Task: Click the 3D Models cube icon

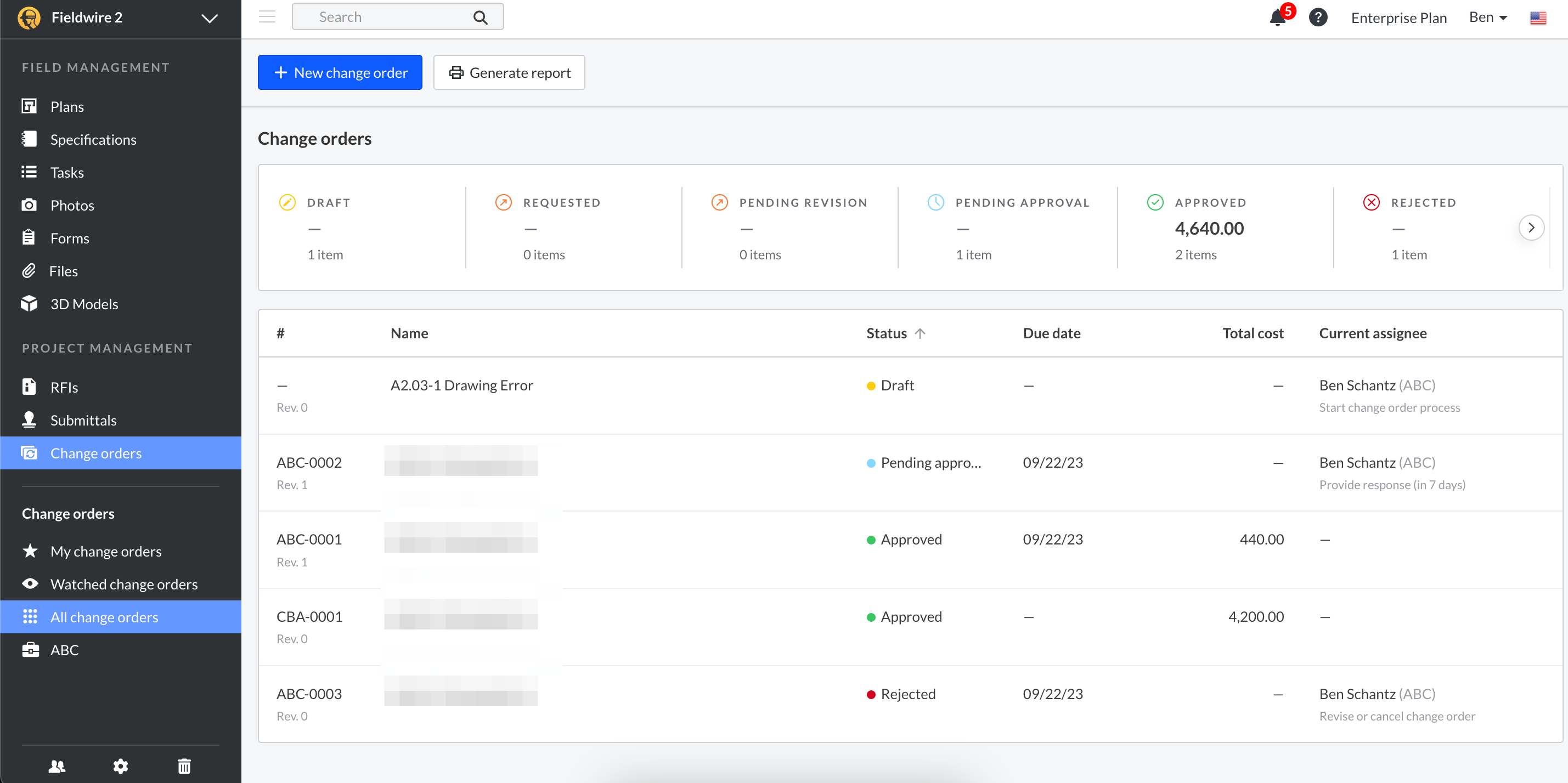Action: [x=29, y=303]
